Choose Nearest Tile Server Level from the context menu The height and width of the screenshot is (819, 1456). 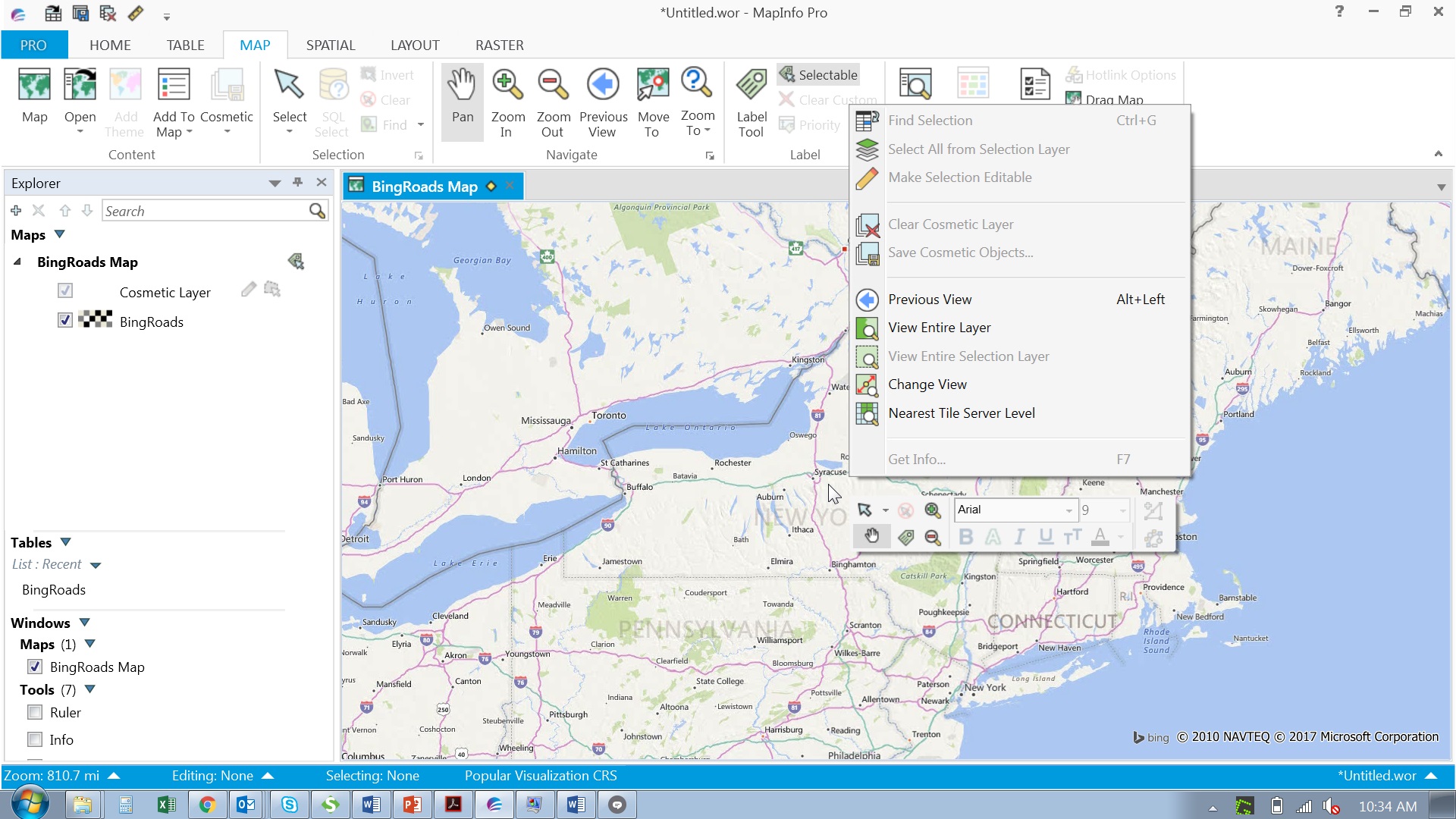[x=962, y=413]
